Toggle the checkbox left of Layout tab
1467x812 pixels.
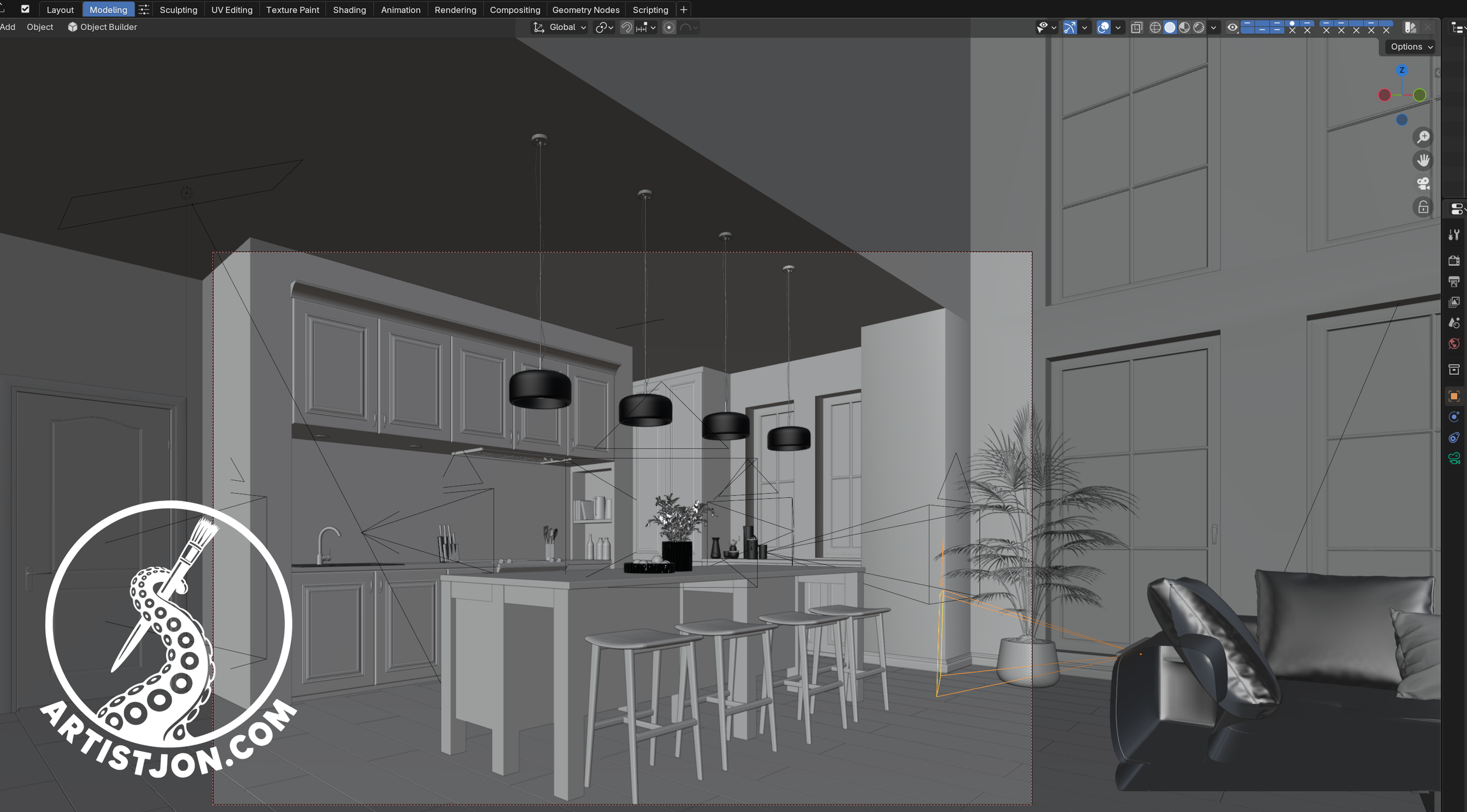[25, 9]
